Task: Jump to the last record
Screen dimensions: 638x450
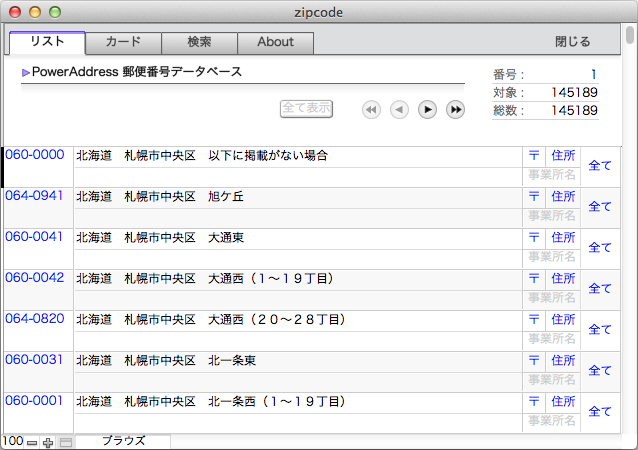Action: (x=455, y=110)
